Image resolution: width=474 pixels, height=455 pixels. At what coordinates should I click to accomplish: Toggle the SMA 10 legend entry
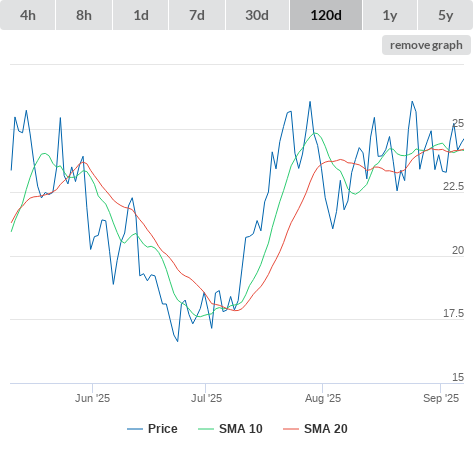[x=241, y=429]
